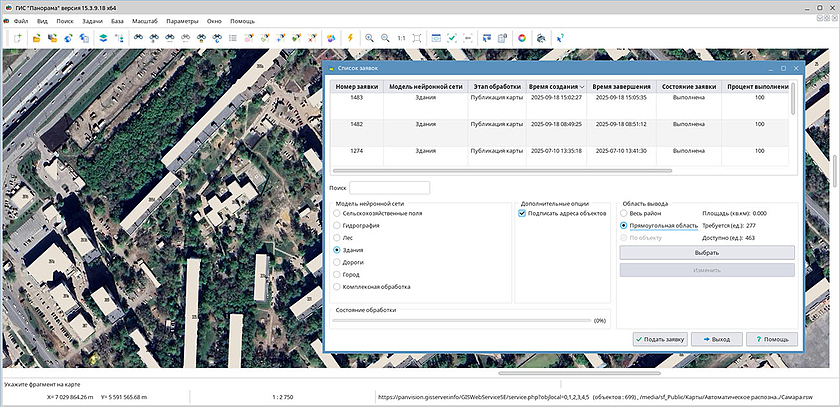Click the Поиск input field
The width and height of the screenshot is (840, 407).
pos(389,187)
